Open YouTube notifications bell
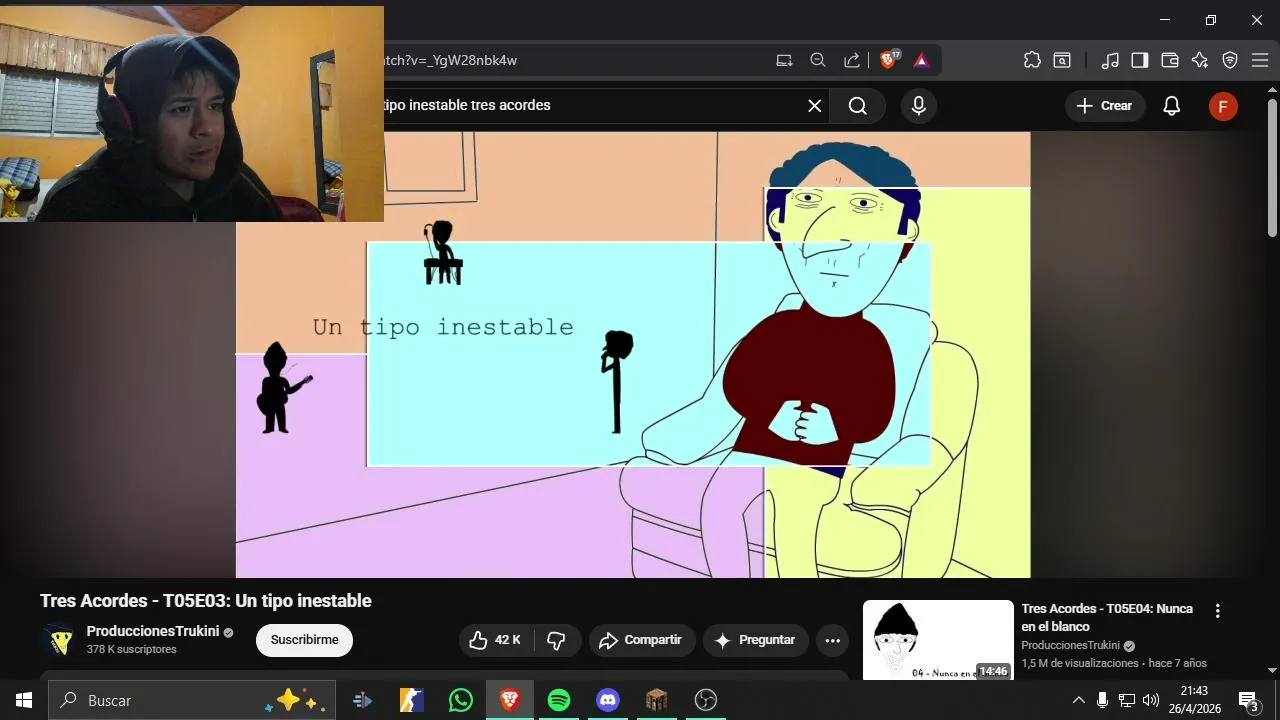 (1172, 106)
